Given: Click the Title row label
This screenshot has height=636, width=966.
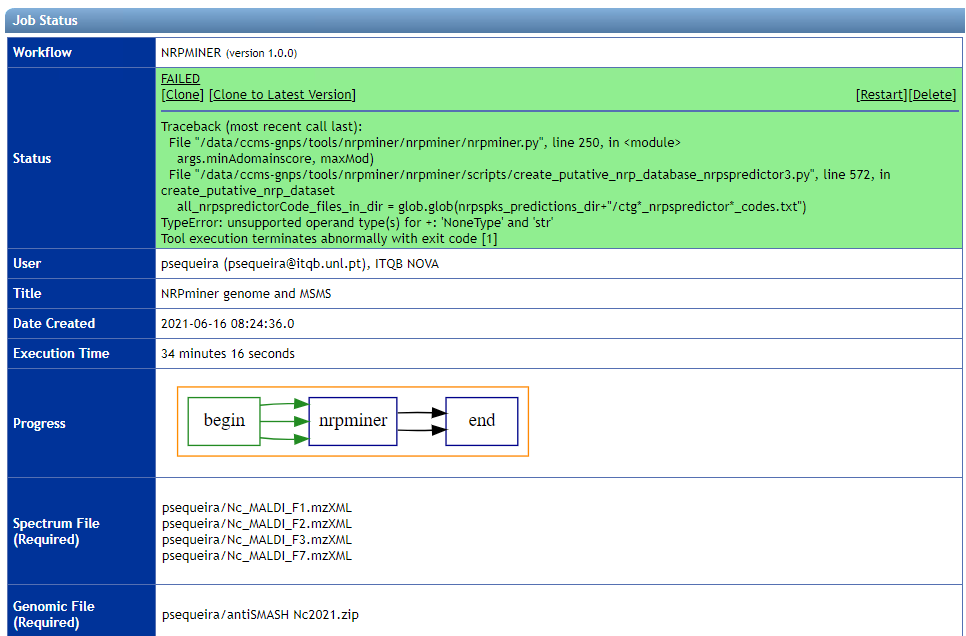Looking at the screenshot, I should tap(27, 294).
